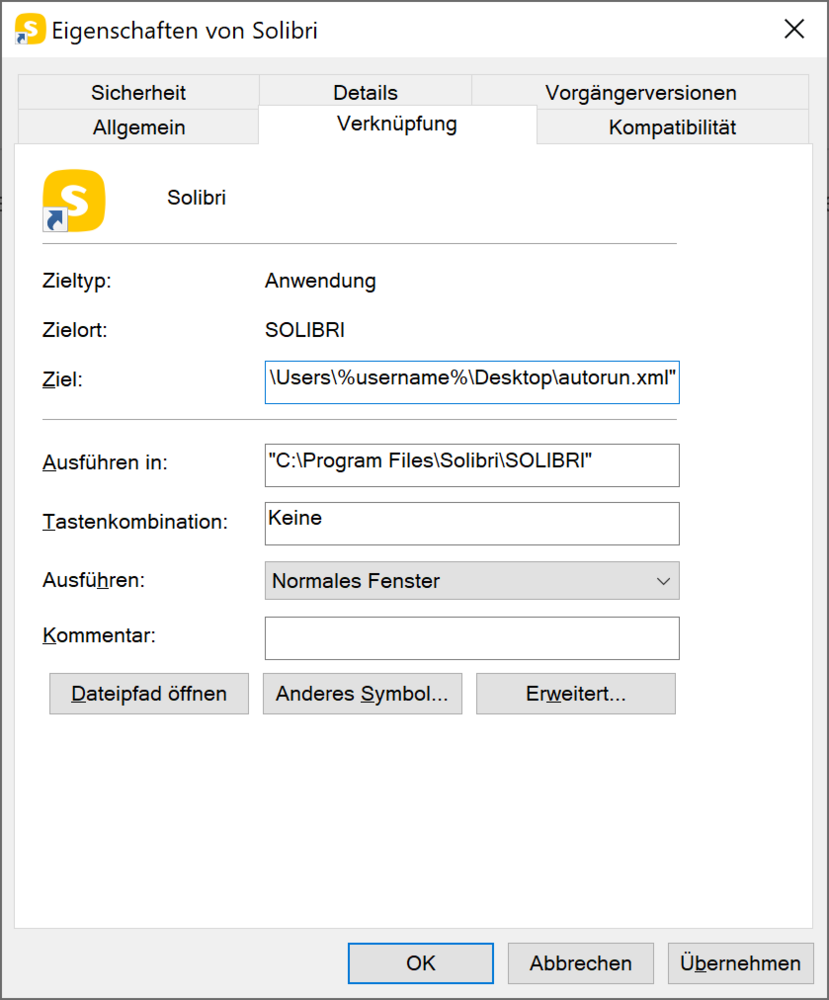Click into the Ziel target field
This screenshot has height=1000, width=829.
pyautogui.click(x=472, y=382)
